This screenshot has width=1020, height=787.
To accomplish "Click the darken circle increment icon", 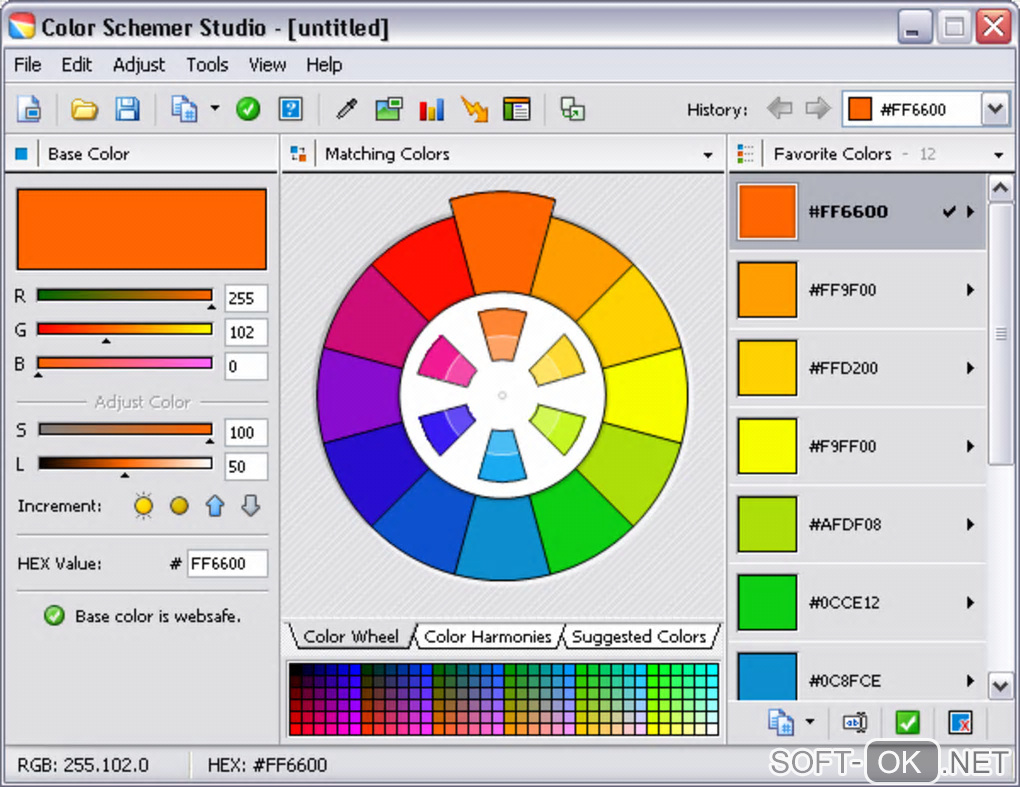I will pyautogui.click(x=179, y=505).
